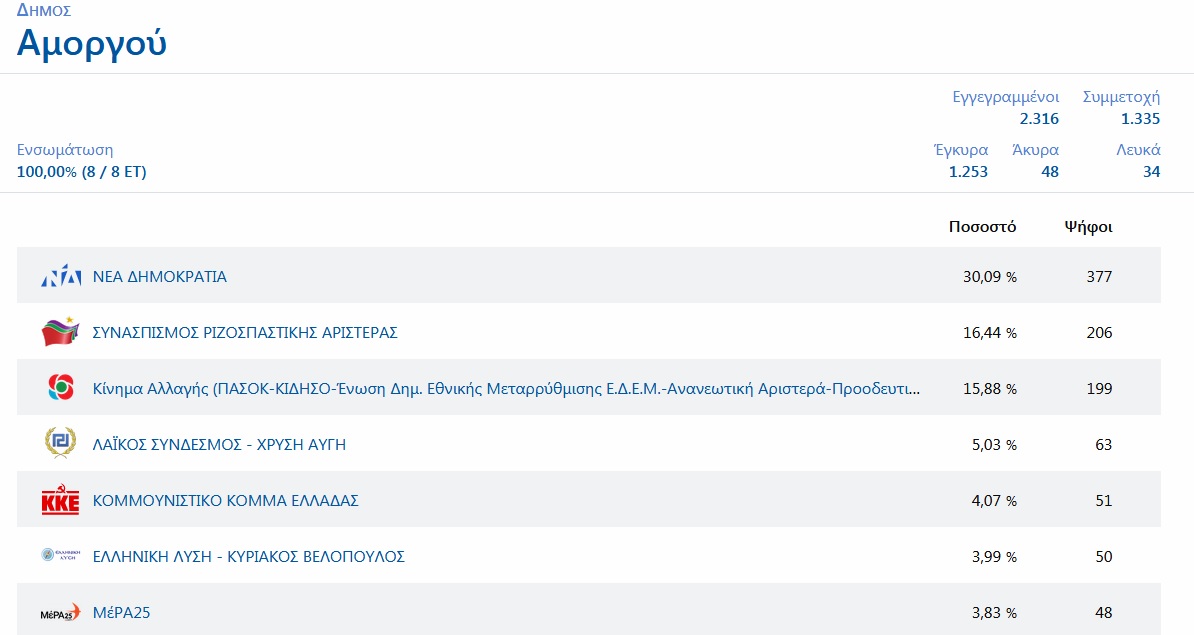Click the Νέα Δημοκρατία party logo

pos(60,277)
